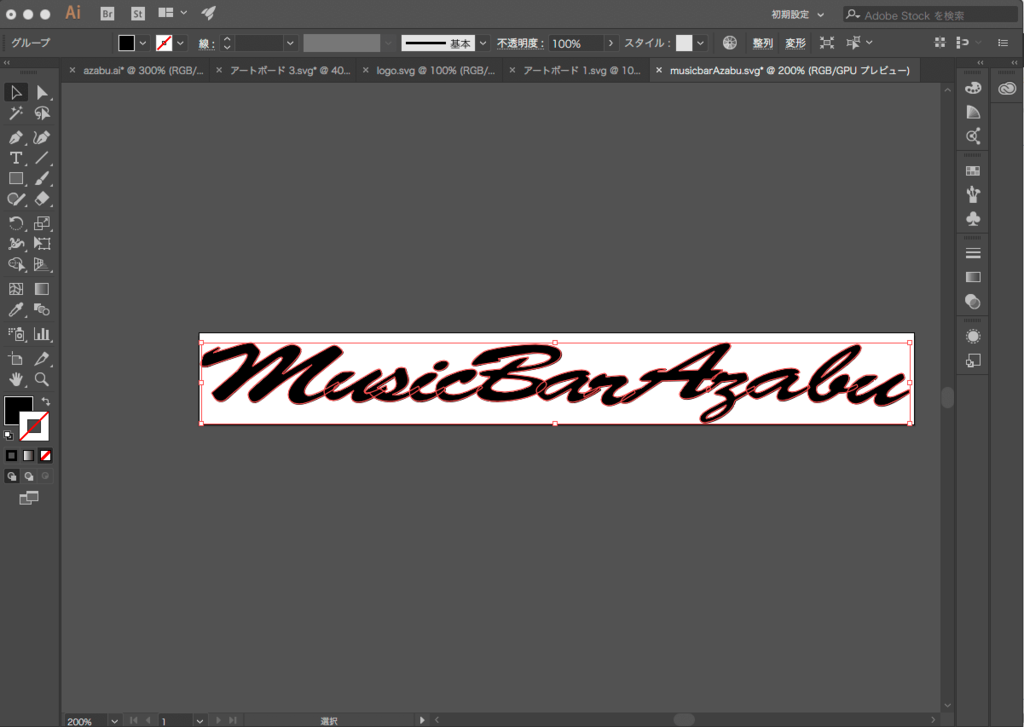The image size is (1024, 727).
Task: Select the Paintbrush tool
Action: (42, 178)
